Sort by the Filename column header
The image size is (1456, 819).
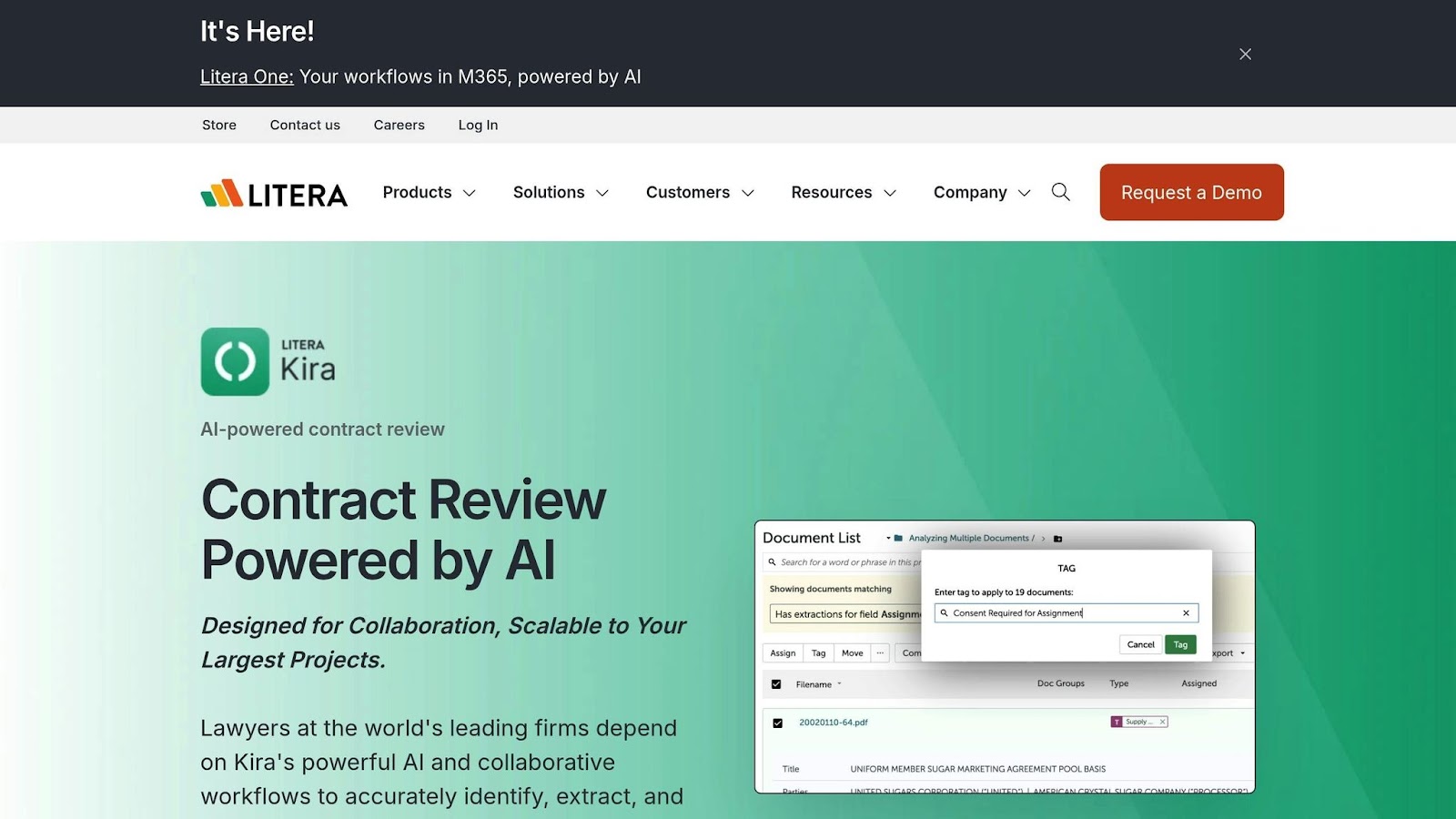(818, 684)
